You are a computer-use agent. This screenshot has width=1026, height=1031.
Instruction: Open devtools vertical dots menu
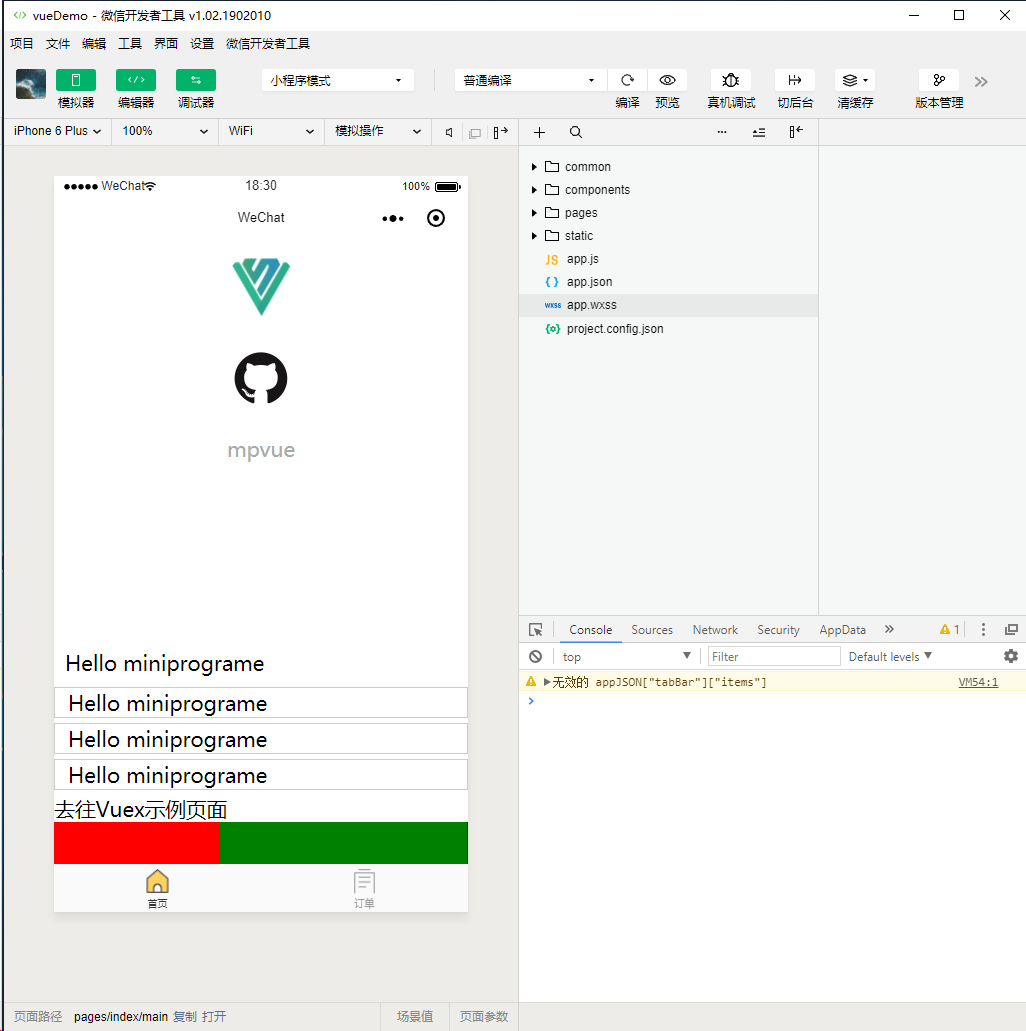pyautogui.click(x=983, y=630)
